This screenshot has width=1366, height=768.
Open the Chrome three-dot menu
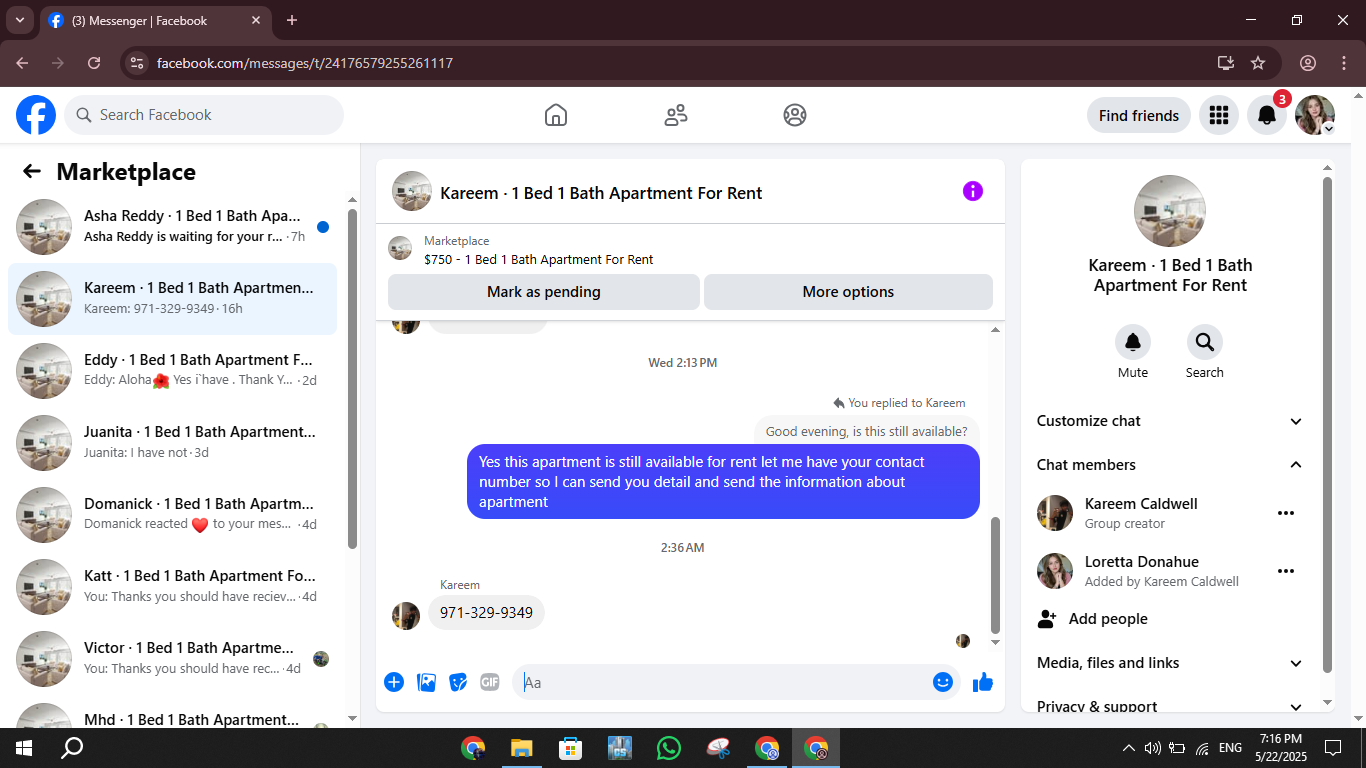[x=1344, y=63]
